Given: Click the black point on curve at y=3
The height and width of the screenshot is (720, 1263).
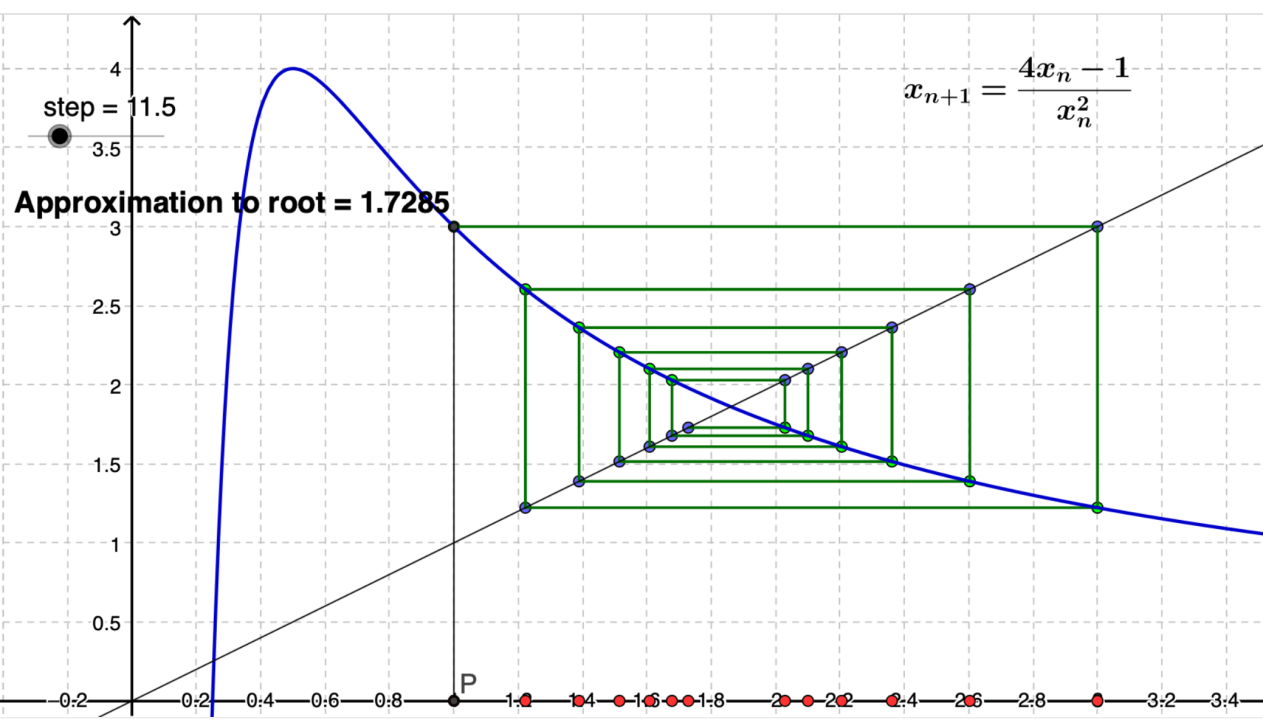Looking at the screenshot, I should pos(454,227).
